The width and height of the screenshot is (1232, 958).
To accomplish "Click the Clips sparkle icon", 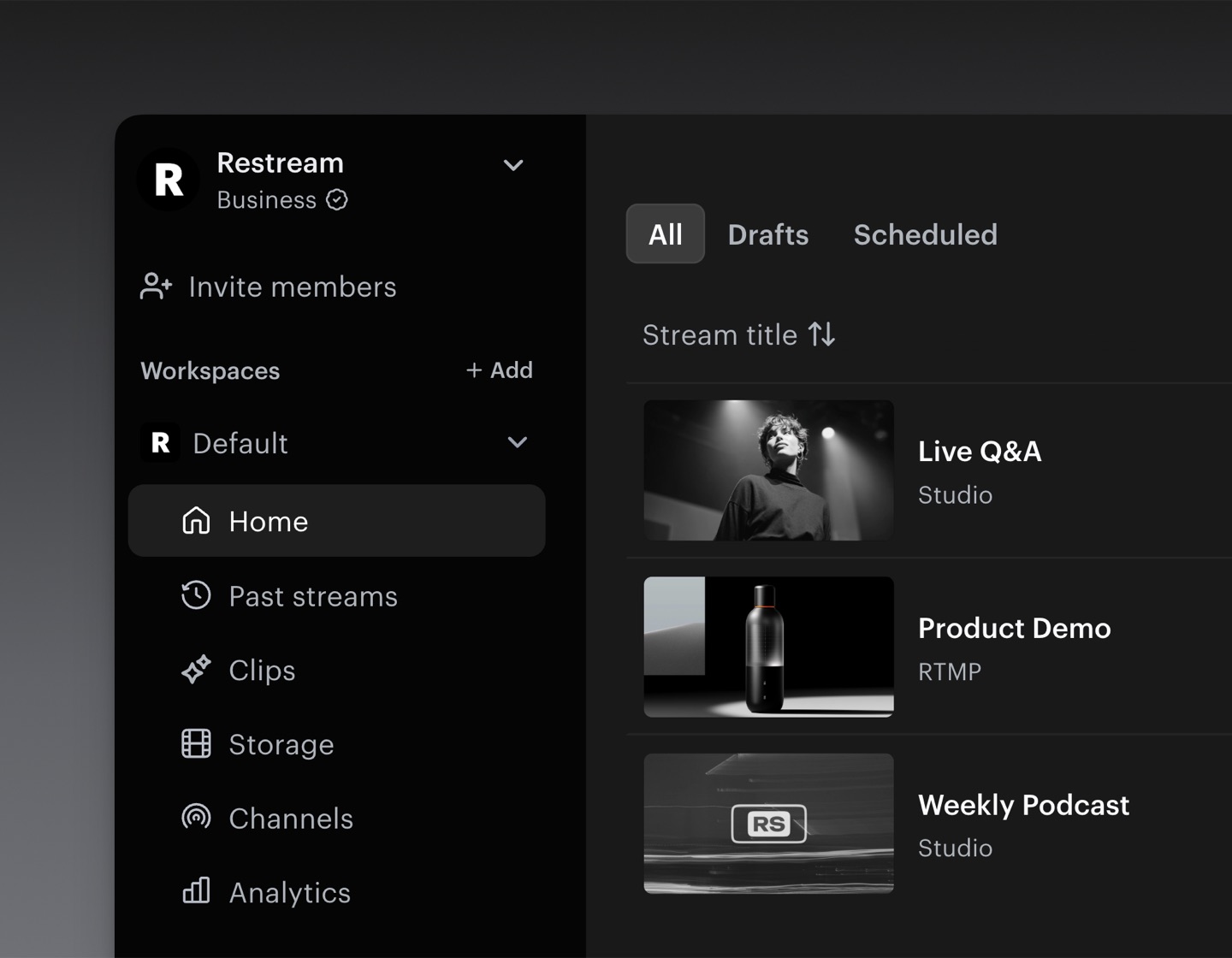I will (196, 670).
